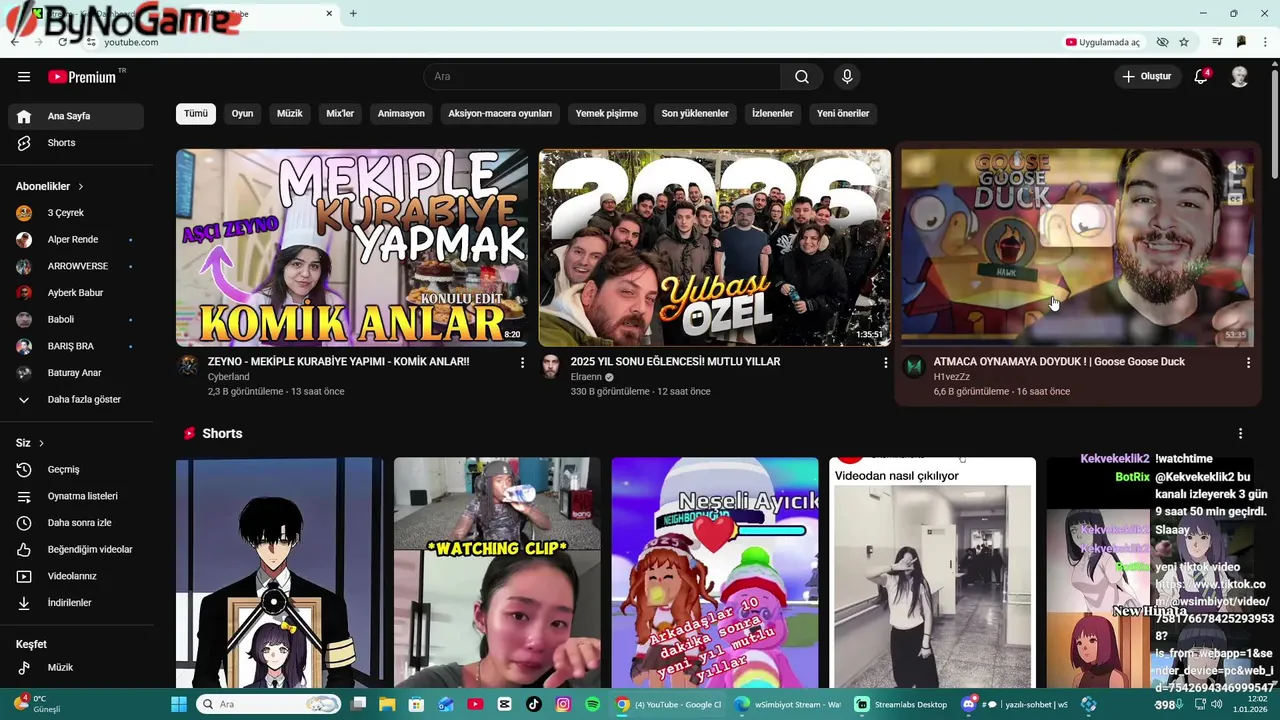Image resolution: width=1280 pixels, height=720 pixels.
Task: Open Shorts from the sidebar
Action: pos(76,143)
